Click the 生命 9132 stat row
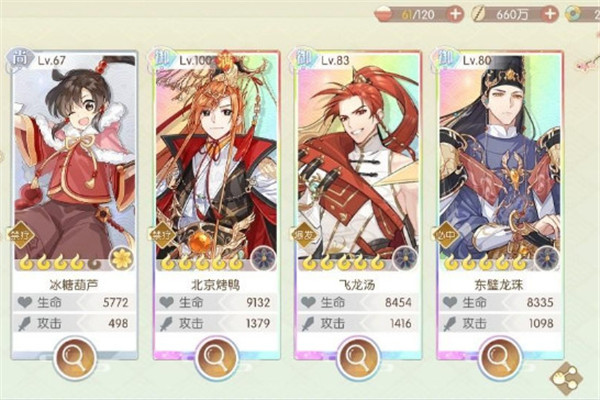This screenshot has width=600, height=400. click(217, 302)
